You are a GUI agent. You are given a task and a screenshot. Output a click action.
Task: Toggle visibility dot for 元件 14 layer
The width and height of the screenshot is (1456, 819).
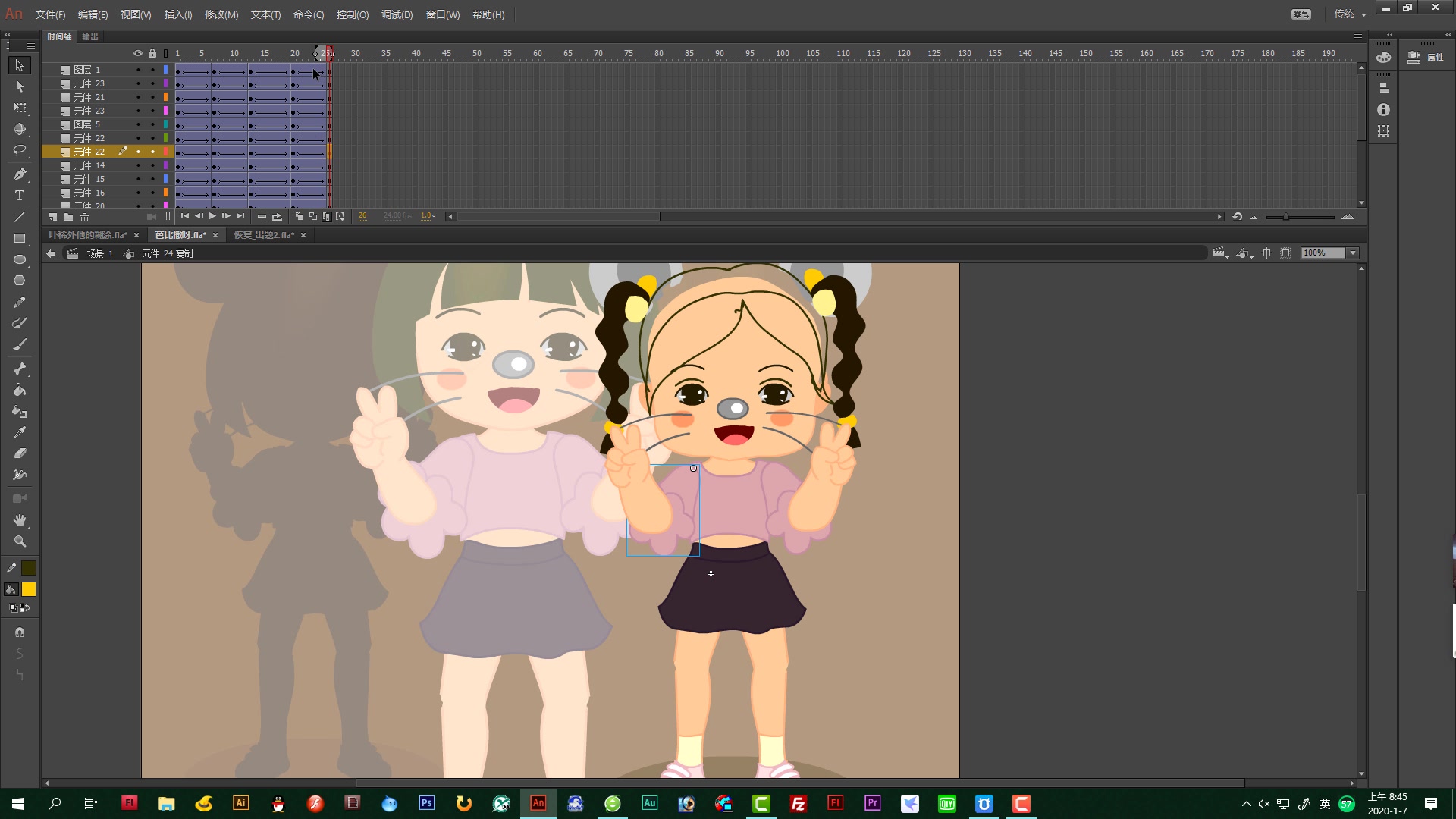[x=138, y=165]
